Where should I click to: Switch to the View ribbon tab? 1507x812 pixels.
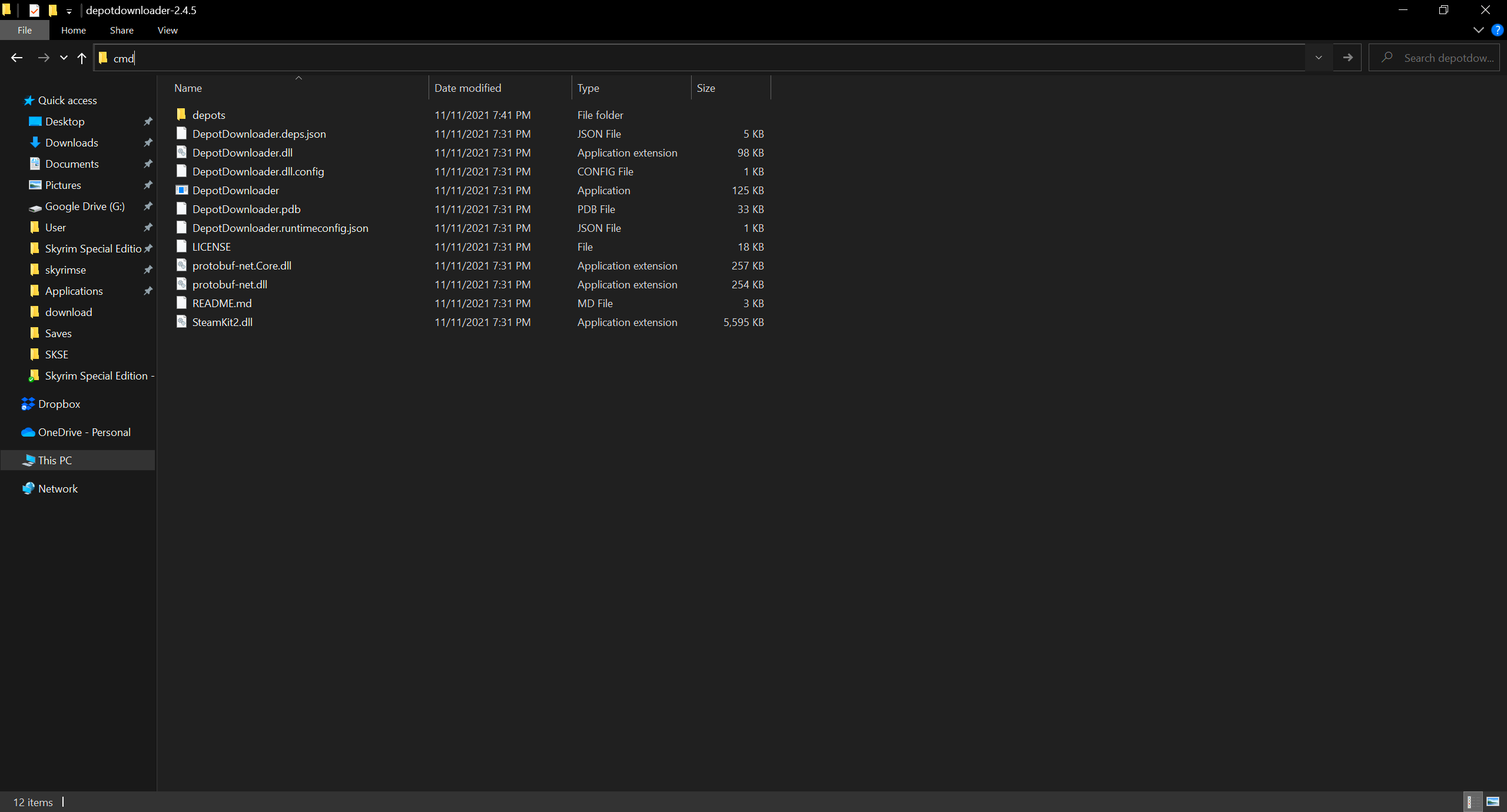pos(167,30)
